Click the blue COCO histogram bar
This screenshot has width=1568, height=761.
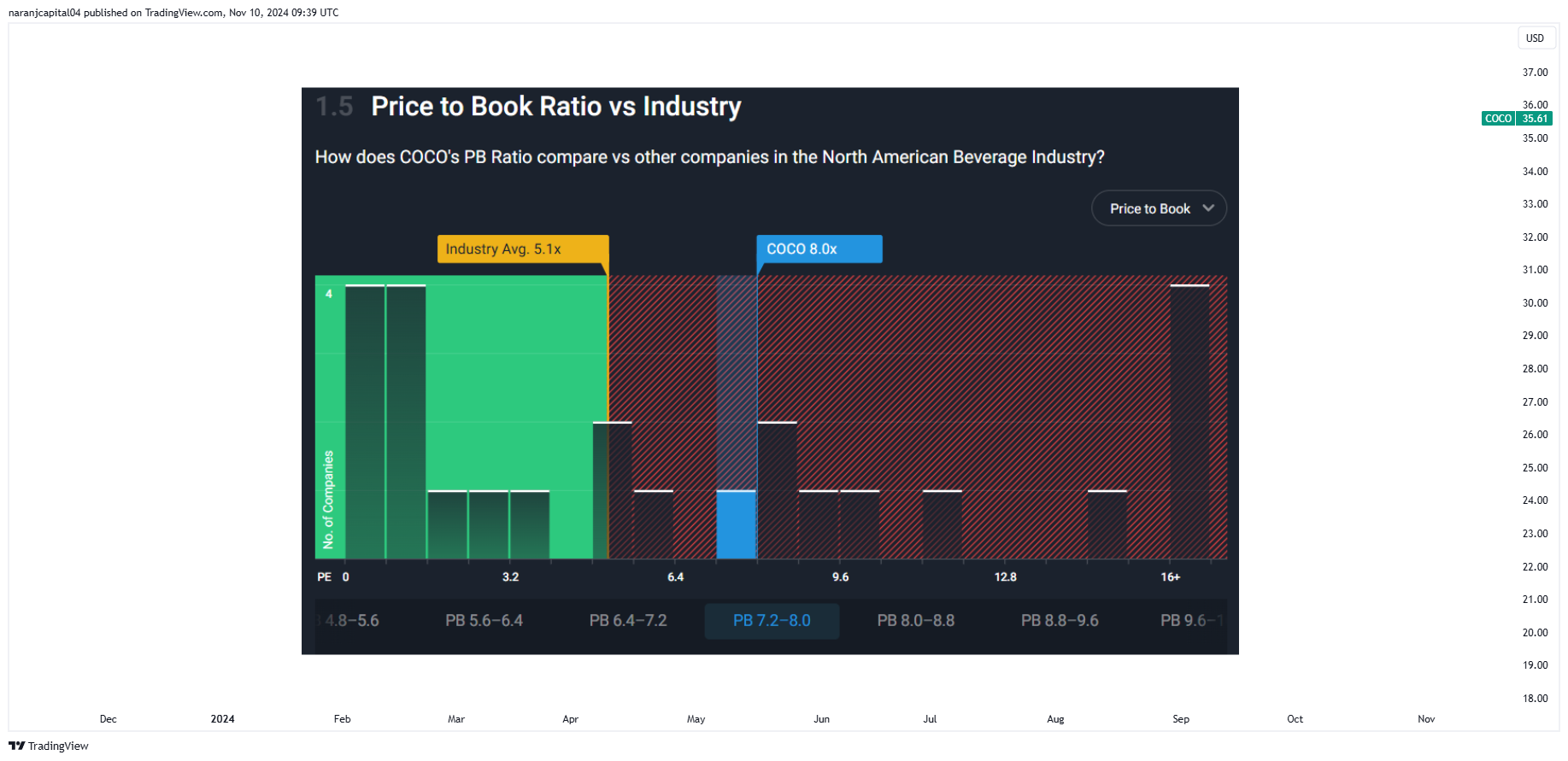click(x=736, y=524)
